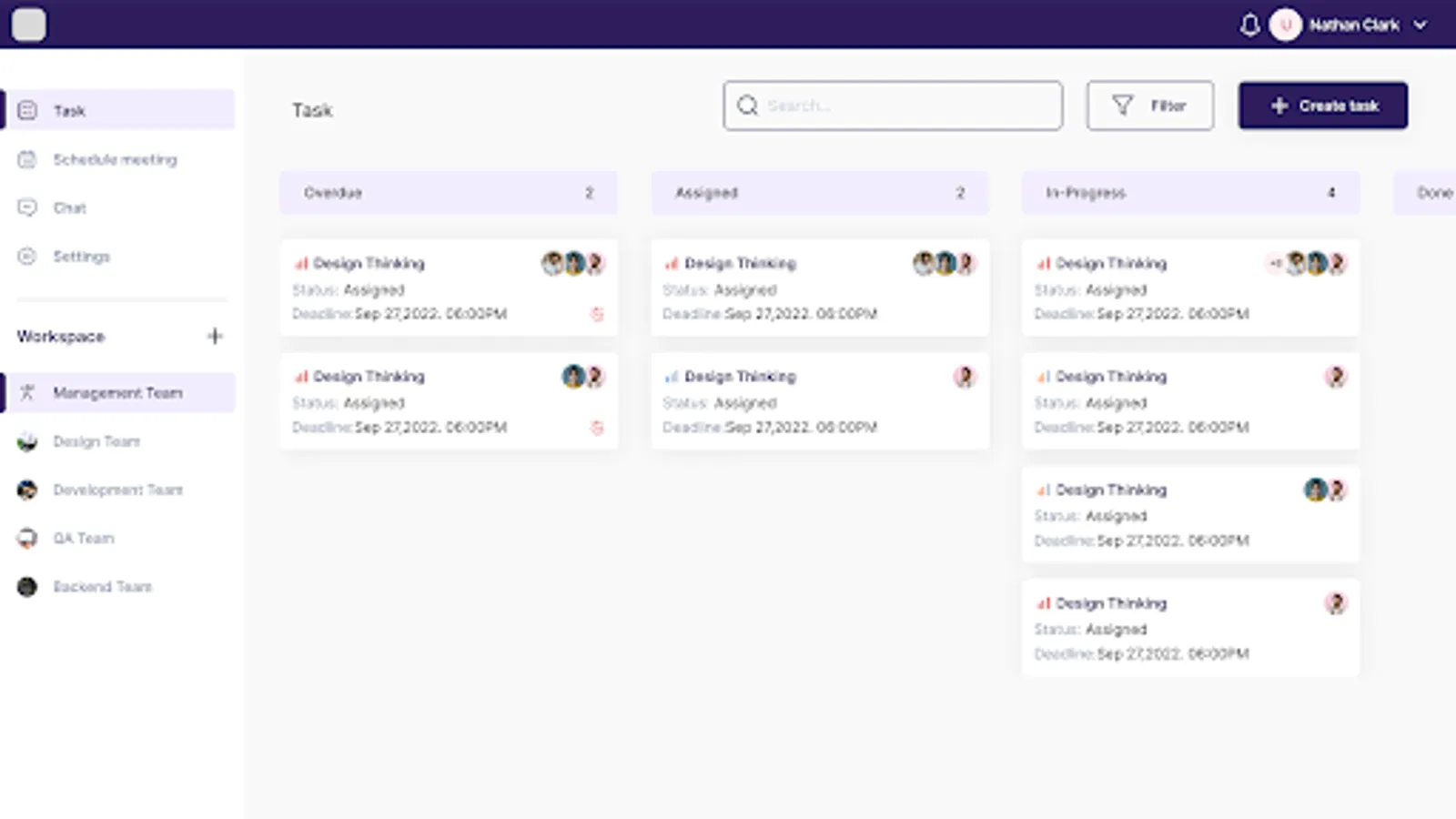Screen dimensions: 1456x819
Task: Click the avatar on second In-Progress card
Action: point(1336,376)
